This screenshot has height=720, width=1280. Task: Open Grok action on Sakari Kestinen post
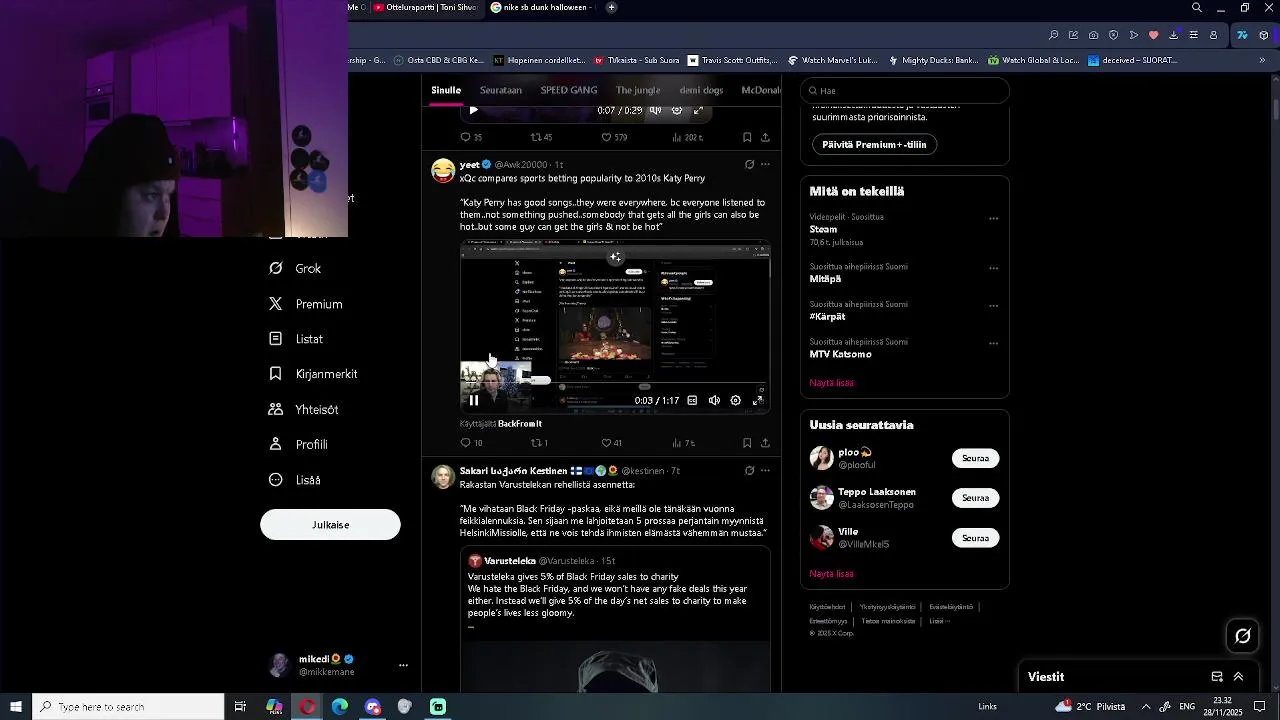[749, 470]
